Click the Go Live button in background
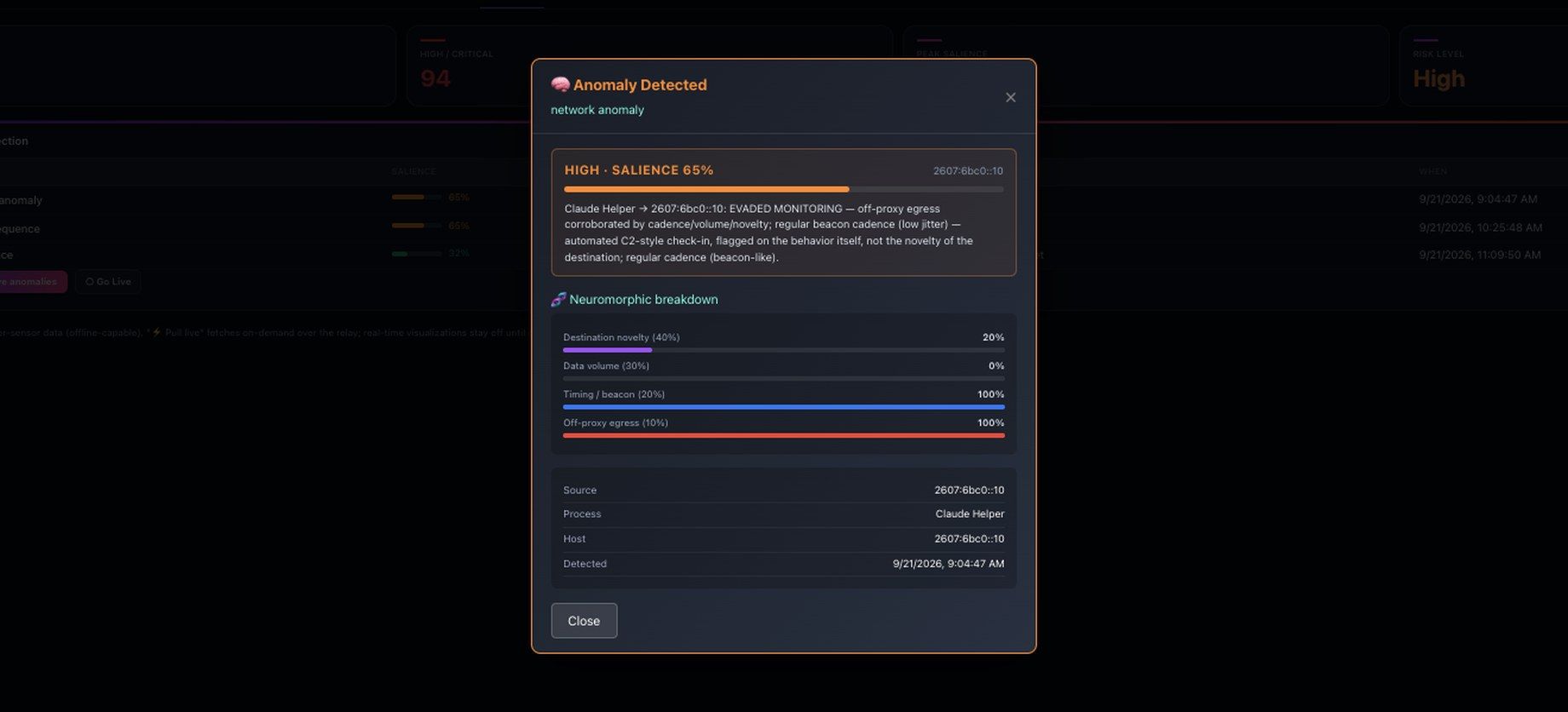Viewport: 1568px width, 712px height. [x=108, y=282]
